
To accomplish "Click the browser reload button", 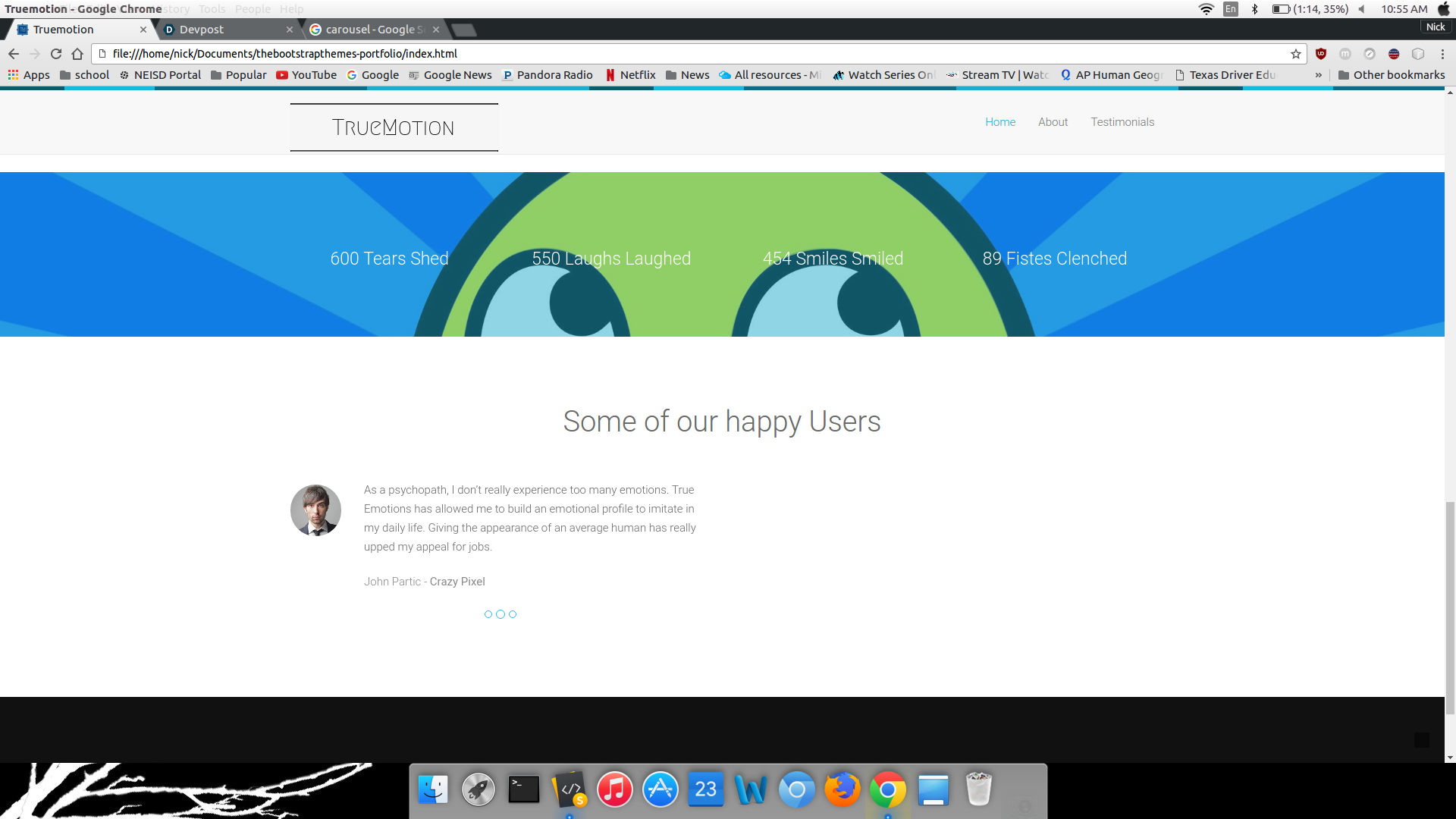I will click(55, 54).
